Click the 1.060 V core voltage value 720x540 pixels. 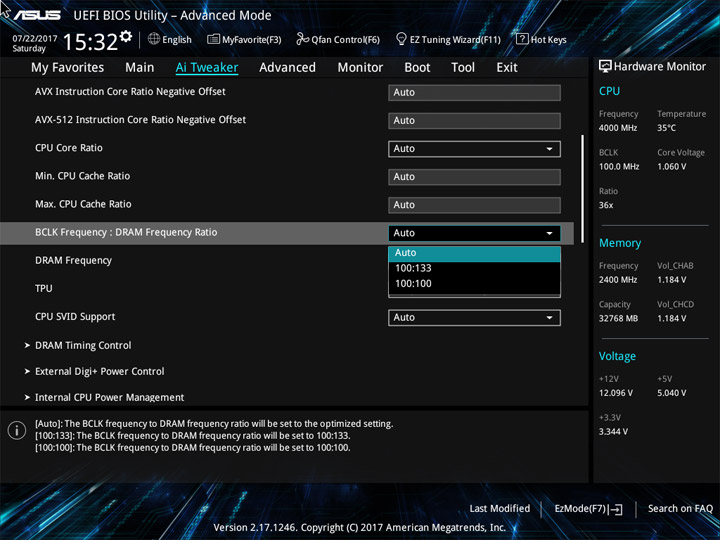coord(672,167)
